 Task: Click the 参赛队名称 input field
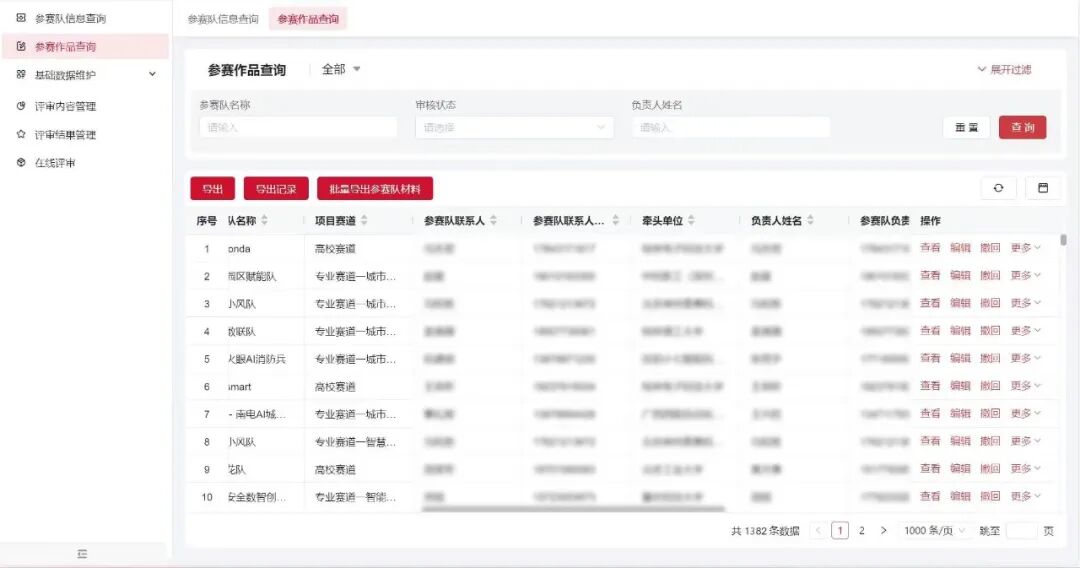click(x=298, y=128)
